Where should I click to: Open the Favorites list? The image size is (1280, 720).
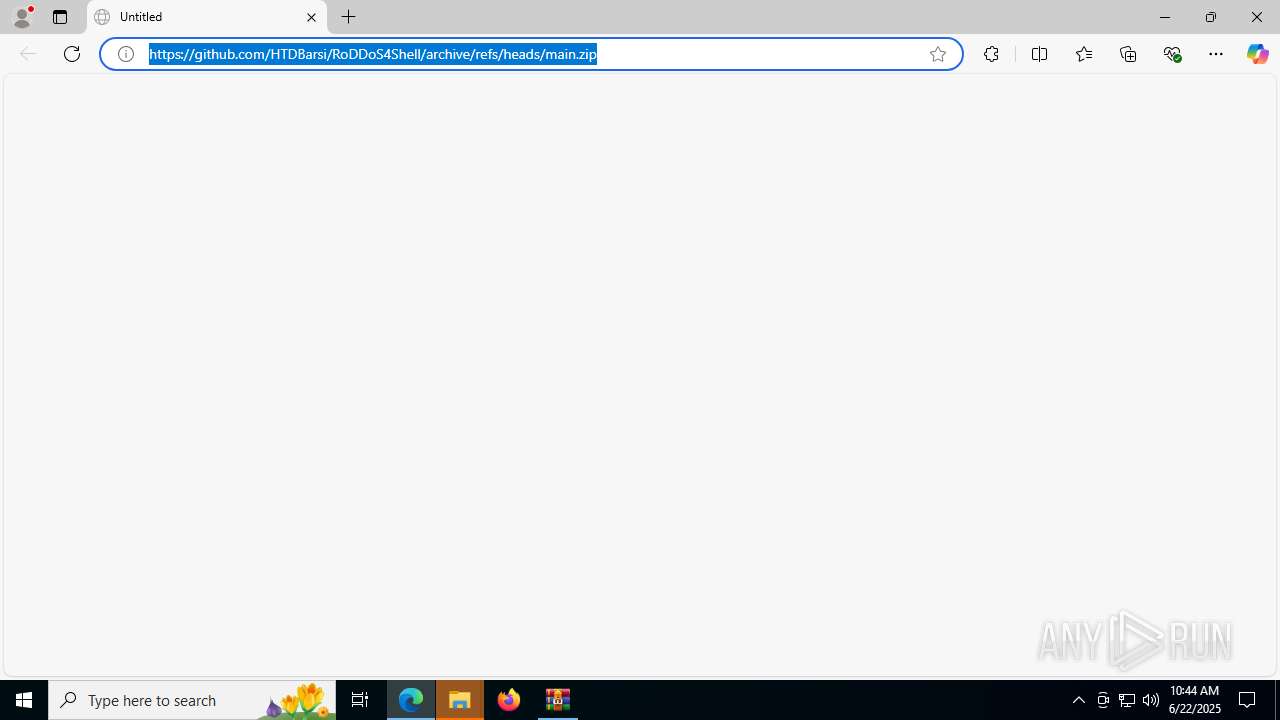(x=1084, y=54)
